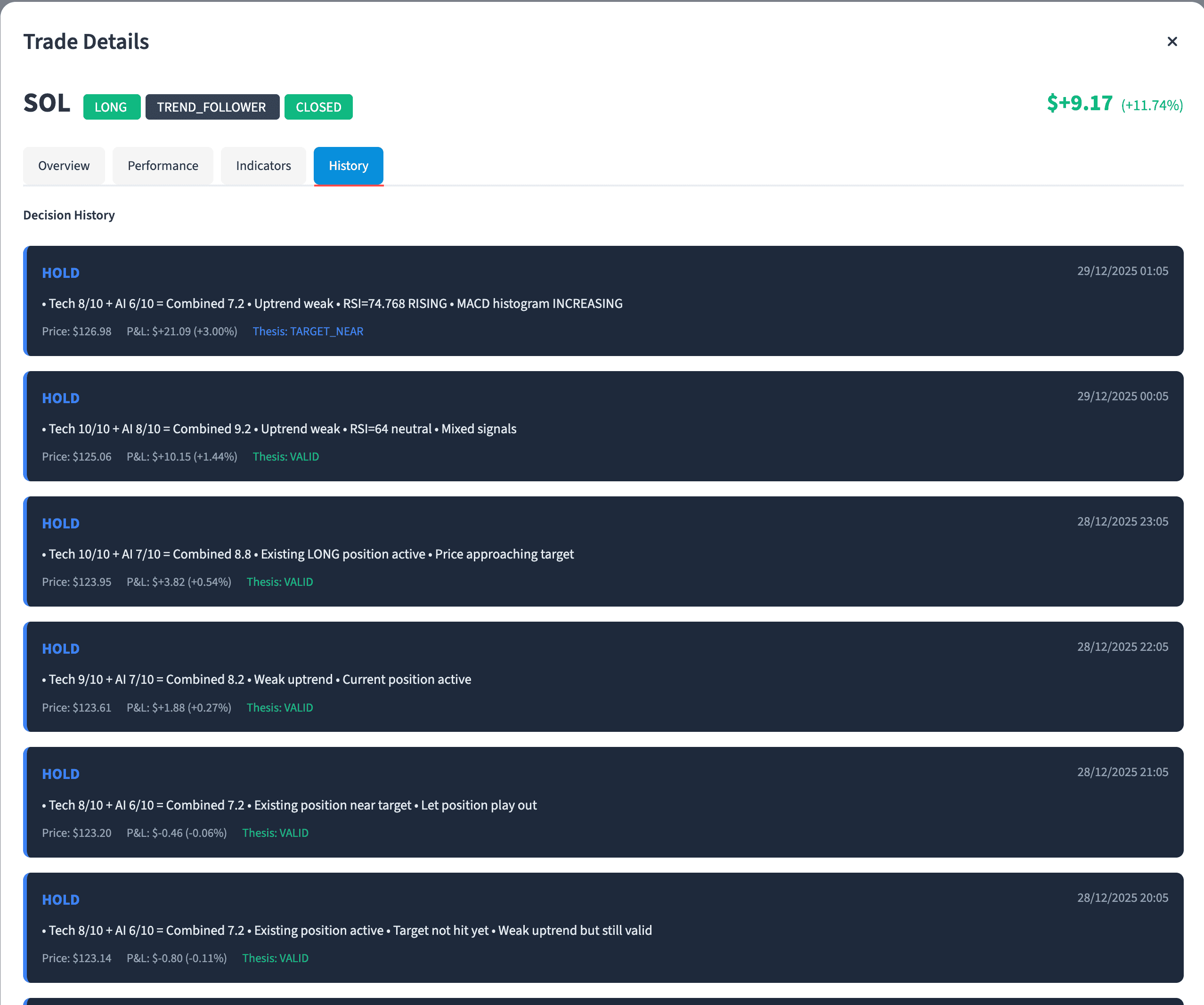Click P&L: $-0.46 (-0.06%)
1204x1005 pixels.
(177, 834)
